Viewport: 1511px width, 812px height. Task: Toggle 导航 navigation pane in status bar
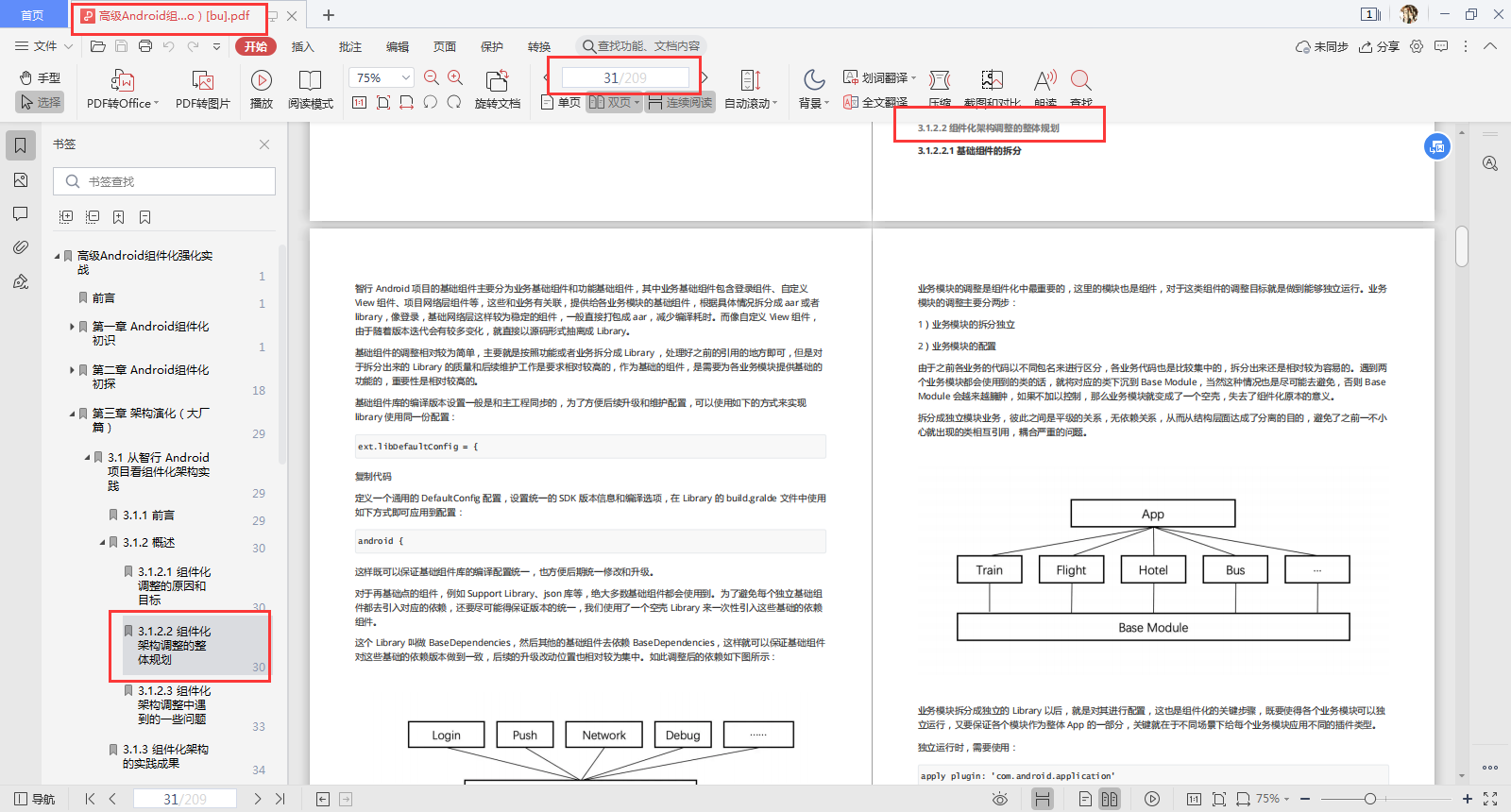pos(35,799)
